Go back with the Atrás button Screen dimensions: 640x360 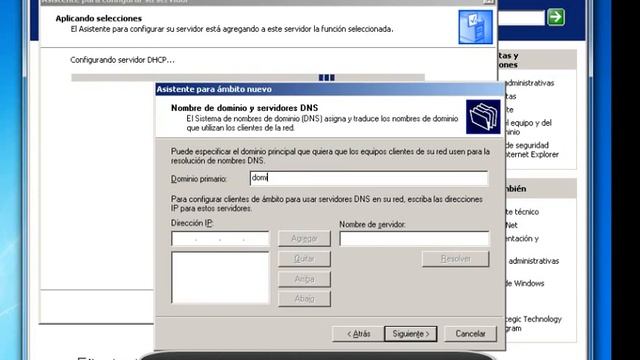(358, 334)
